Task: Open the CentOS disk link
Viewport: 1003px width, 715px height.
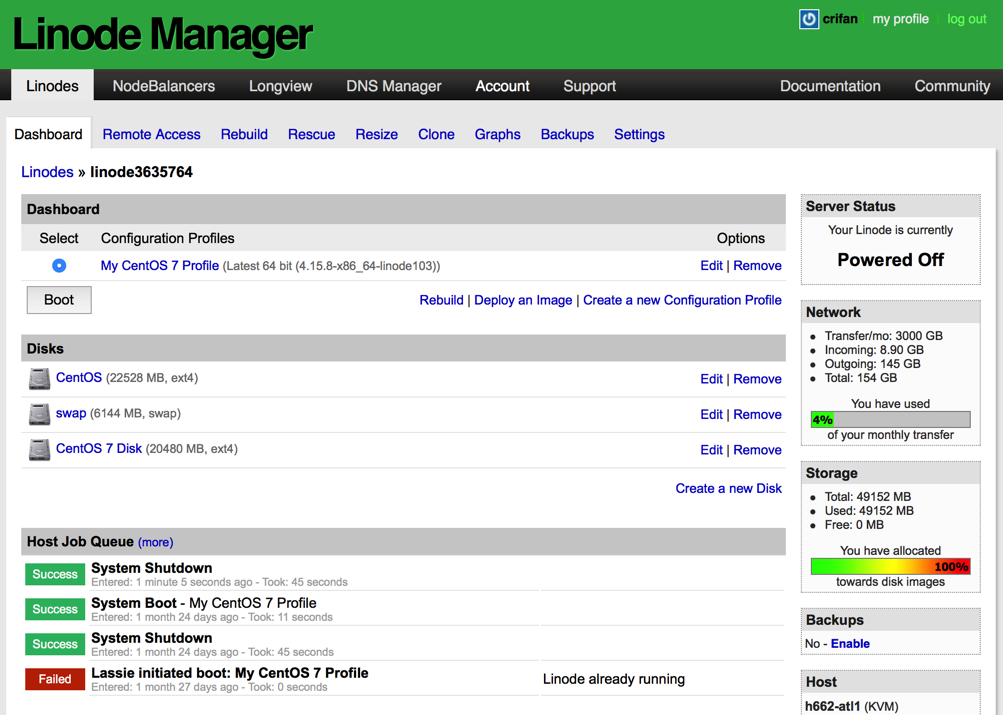Action: (x=79, y=377)
